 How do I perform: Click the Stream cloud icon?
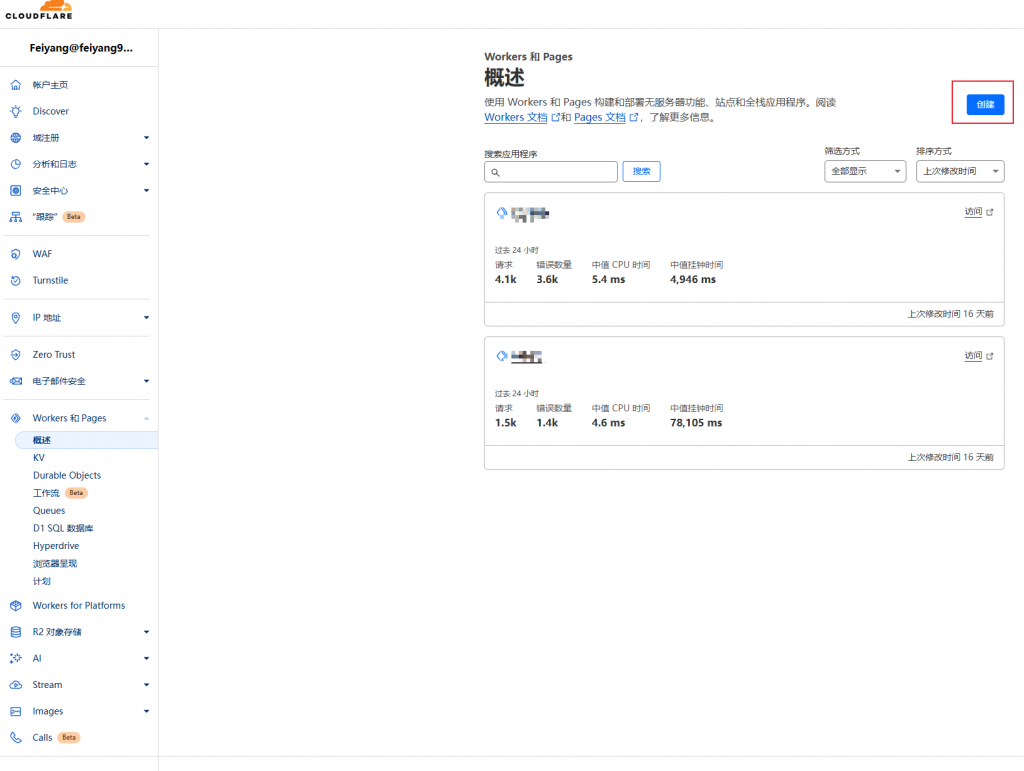[16, 685]
